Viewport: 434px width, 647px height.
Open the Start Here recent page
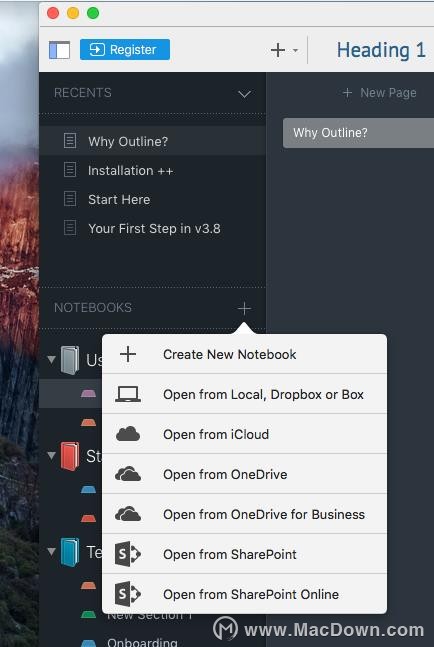tap(152, 199)
